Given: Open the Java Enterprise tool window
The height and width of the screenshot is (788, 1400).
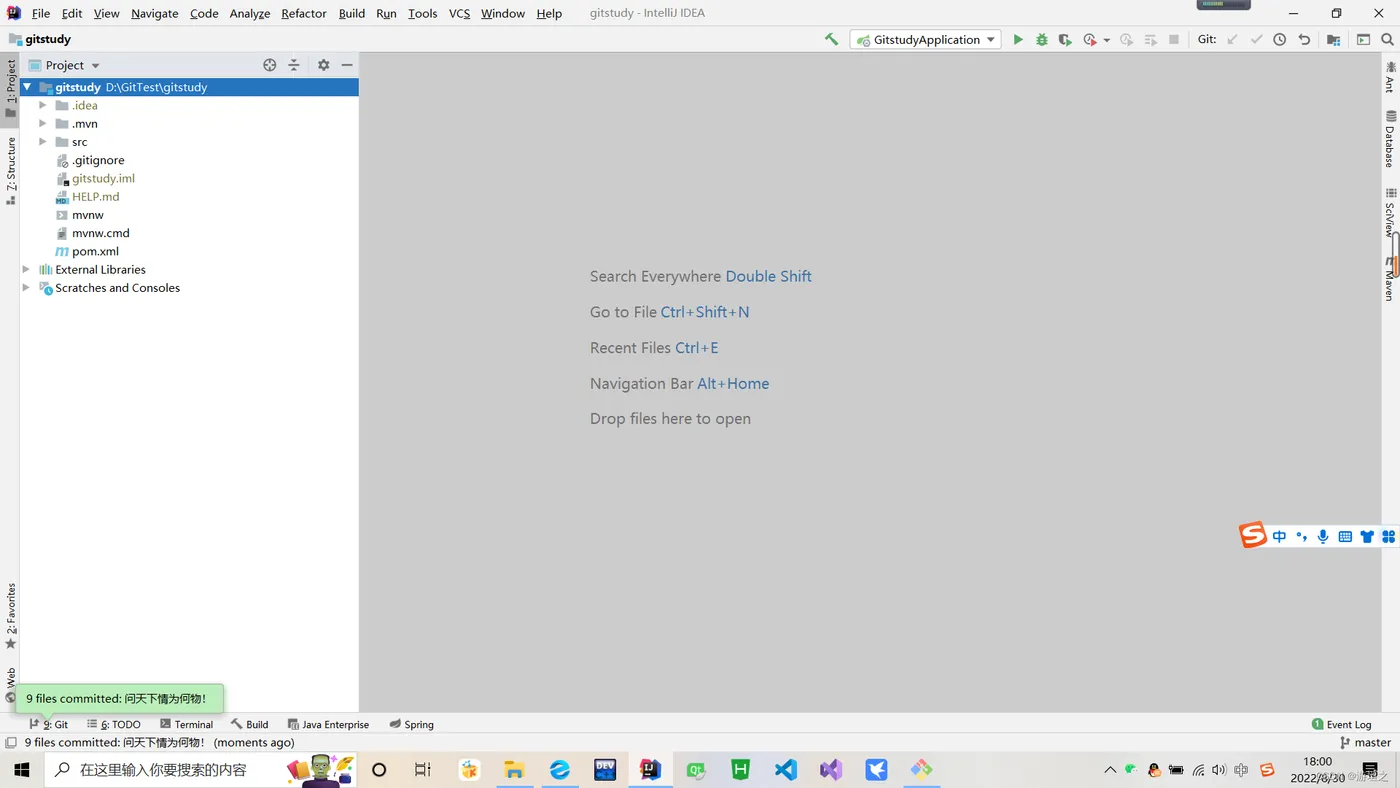Looking at the screenshot, I should (x=328, y=724).
